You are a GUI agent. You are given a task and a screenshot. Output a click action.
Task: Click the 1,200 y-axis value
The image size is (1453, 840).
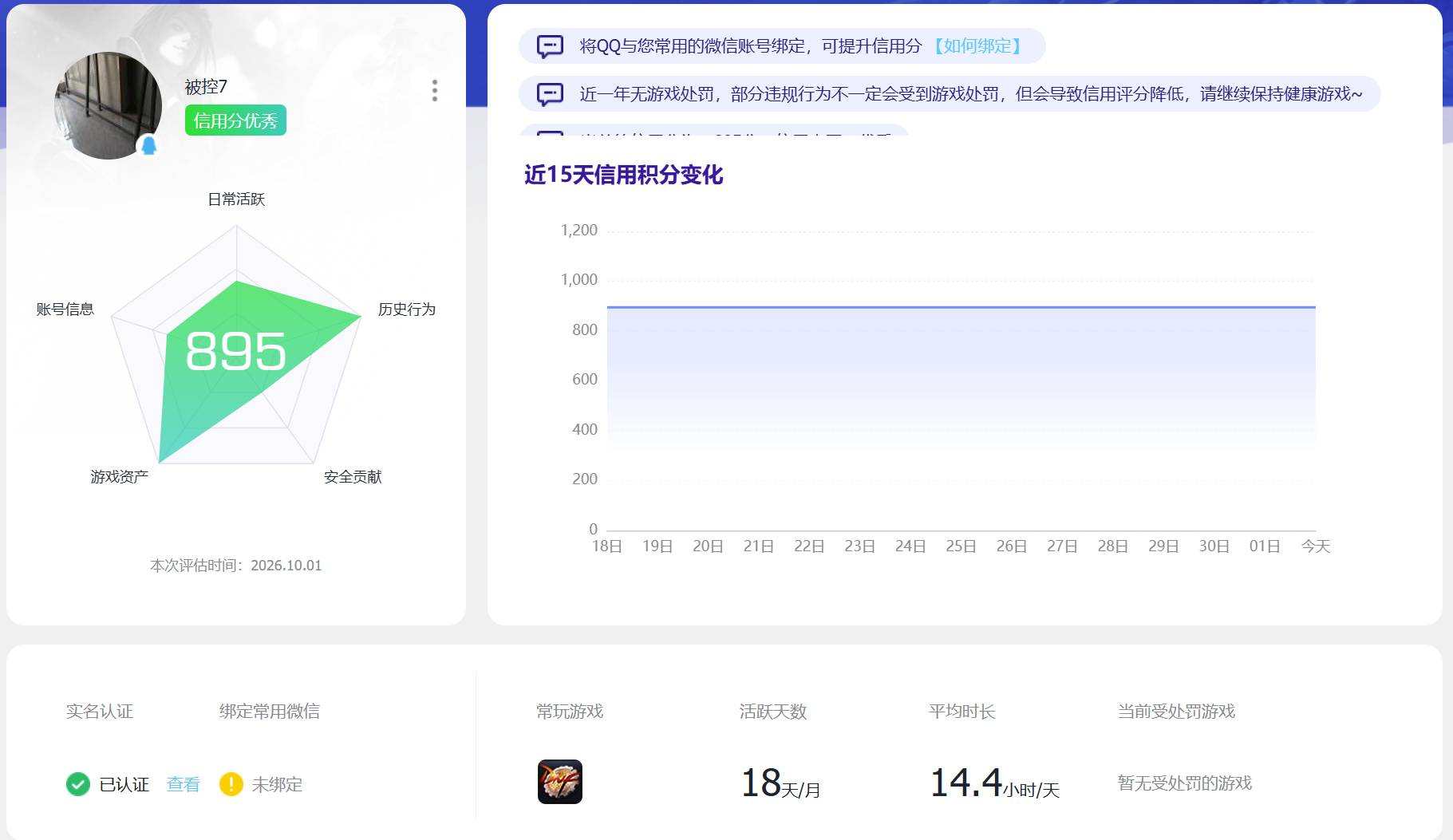[579, 231]
